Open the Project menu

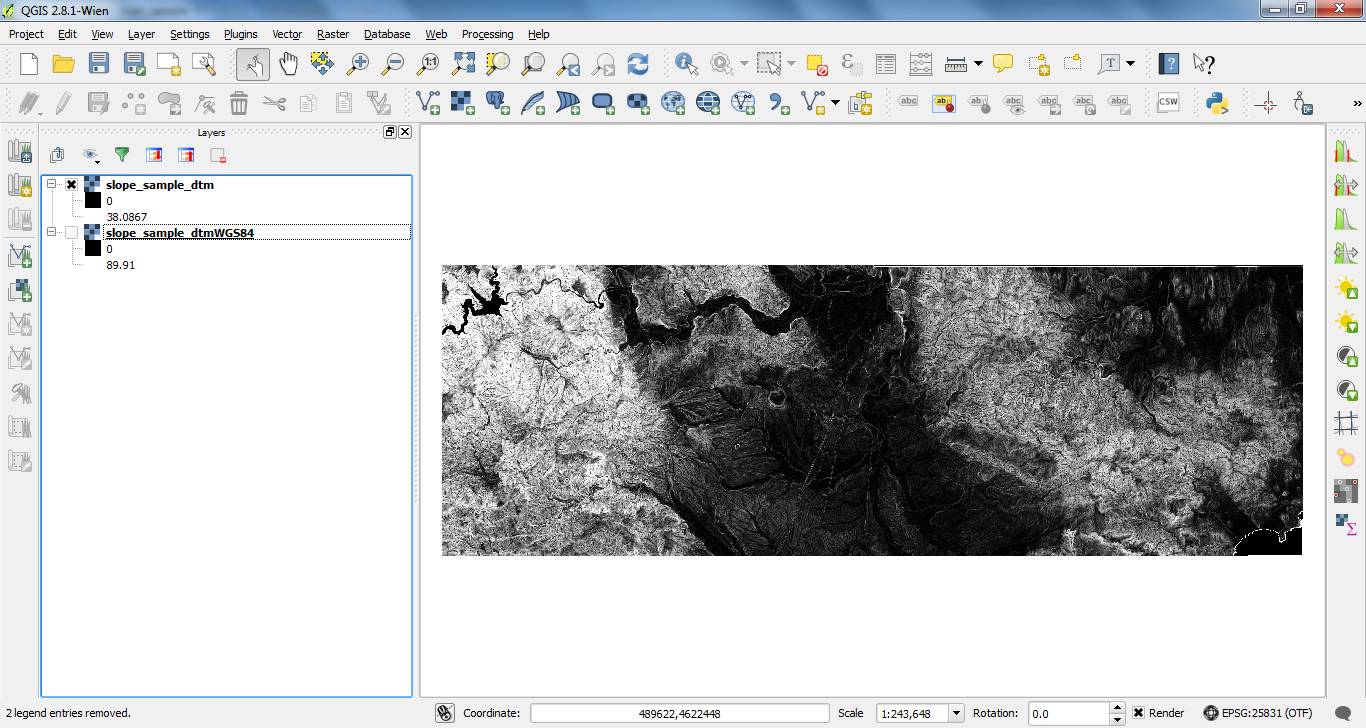tap(27, 34)
